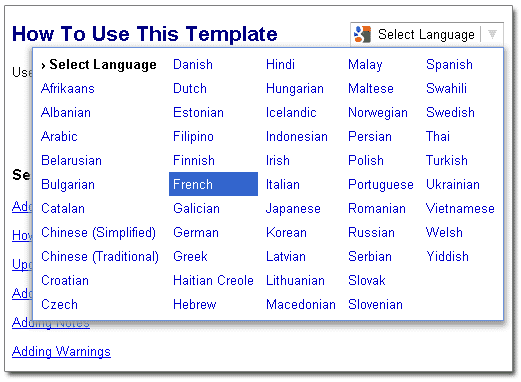Open the Adding Notes link
The width and height of the screenshot is (521, 382).
(x=51, y=324)
